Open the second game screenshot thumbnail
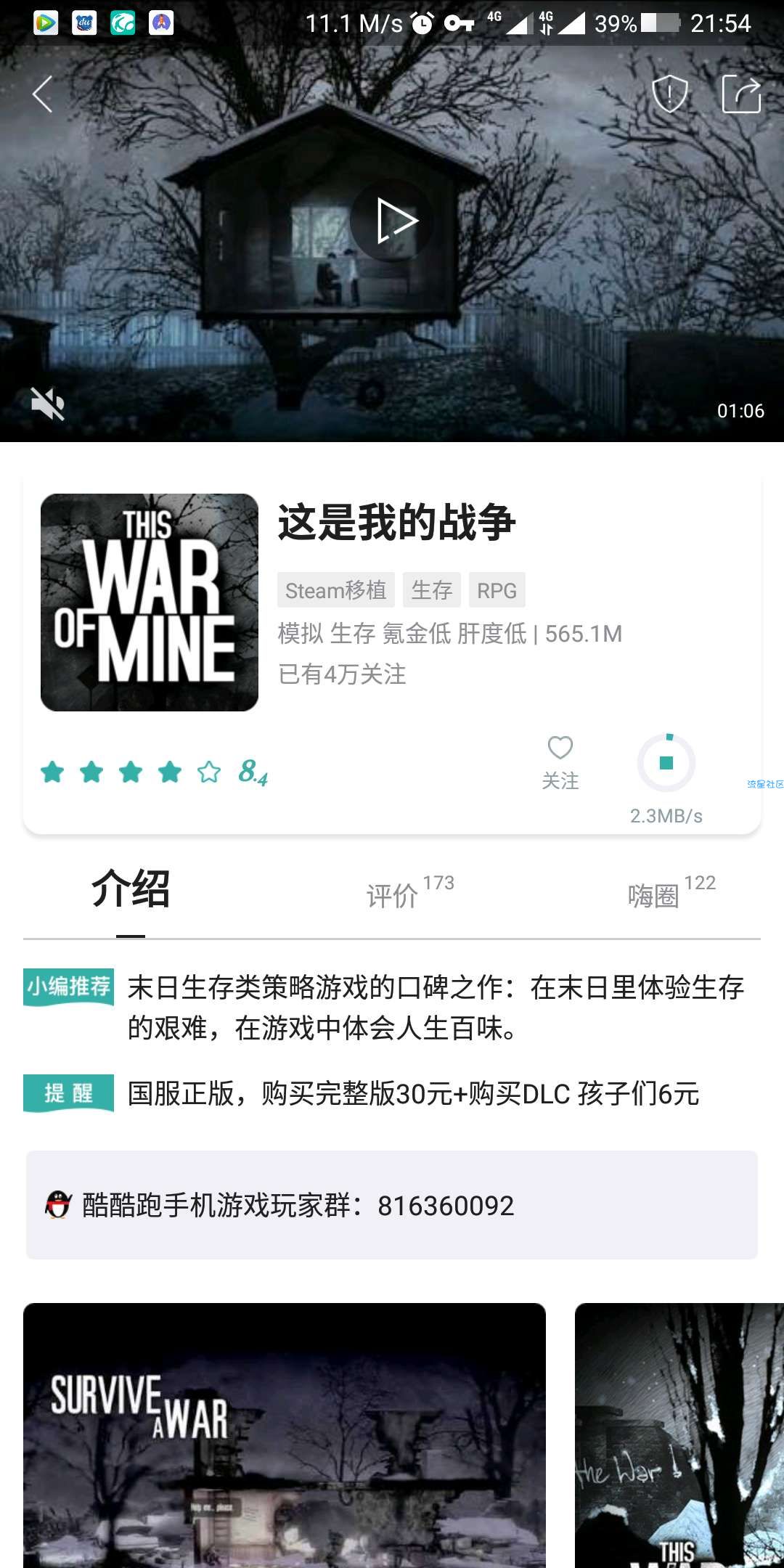Screen dimensions: 784x1568 (679, 1435)
